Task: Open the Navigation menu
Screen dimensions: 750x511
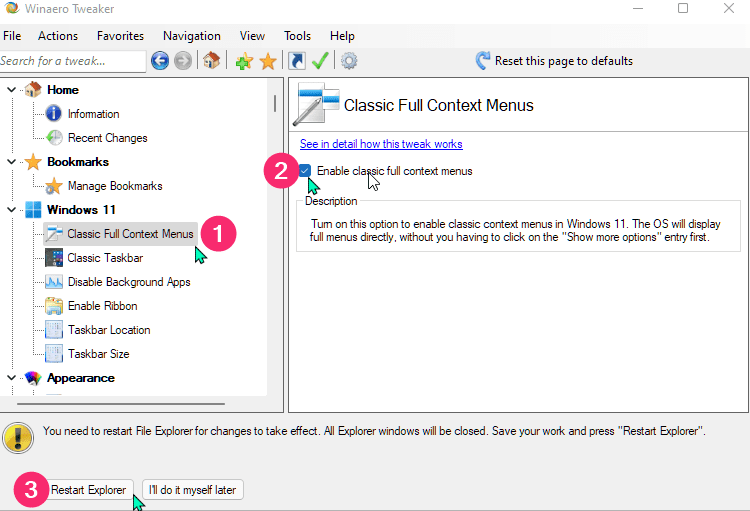Action: [x=192, y=36]
